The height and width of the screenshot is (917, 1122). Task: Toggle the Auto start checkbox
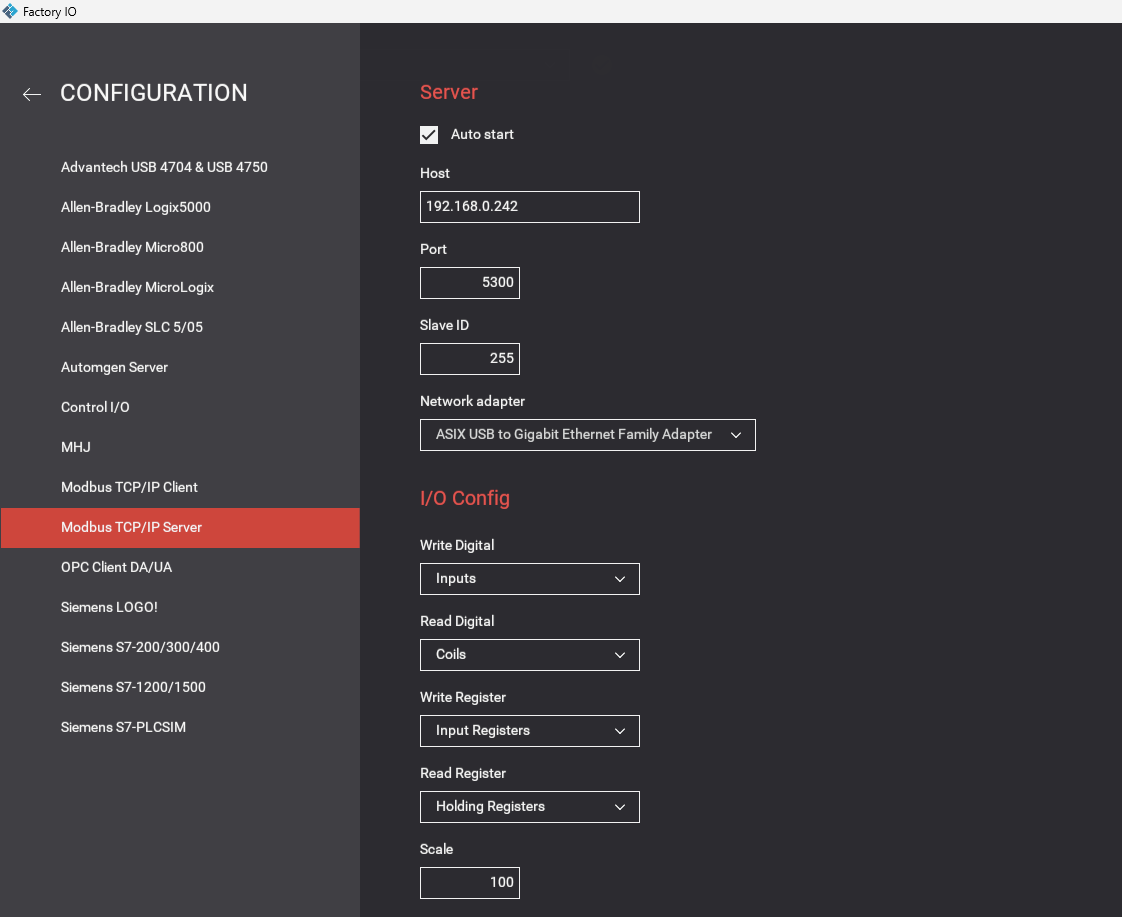pyautogui.click(x=429, y=134)
